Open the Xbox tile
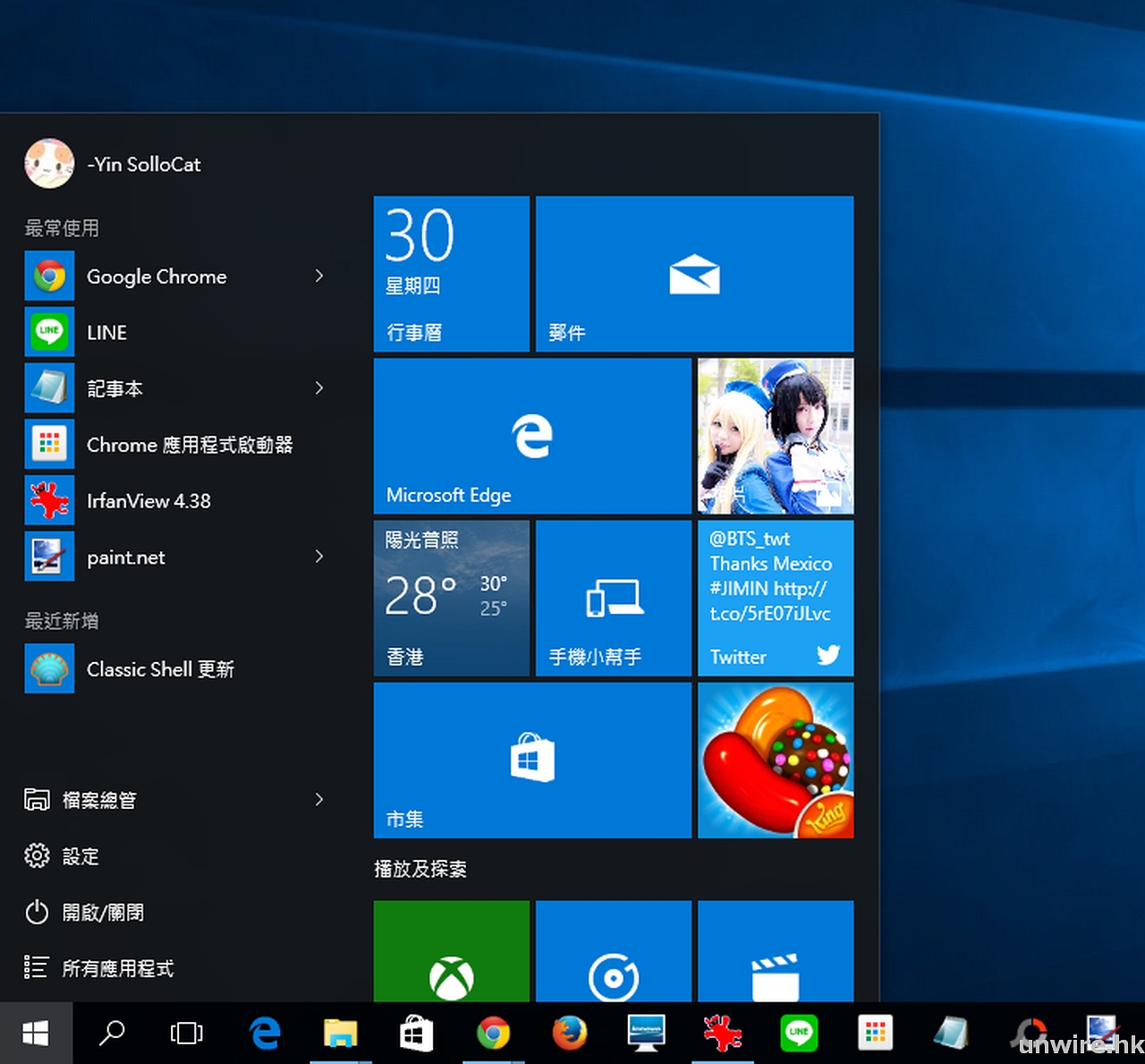The height and width of the screenshot is (1064, 1145). pos(452,953)
